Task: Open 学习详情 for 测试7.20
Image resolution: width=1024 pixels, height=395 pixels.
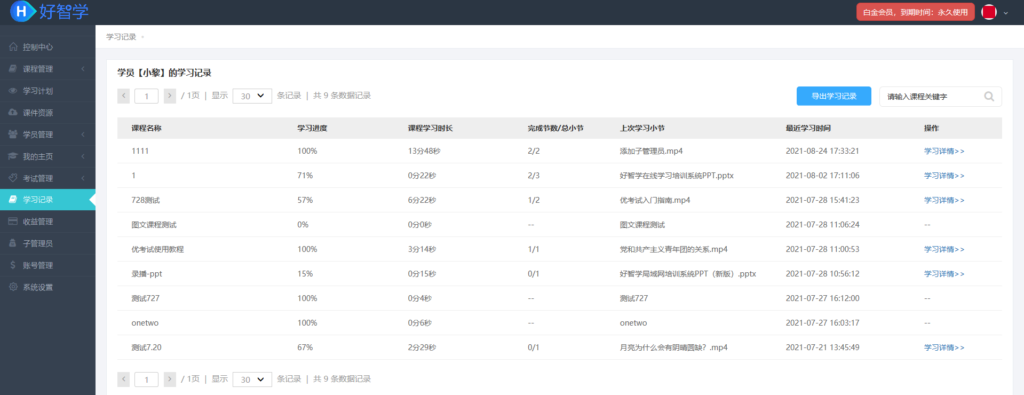Action: point(944,347)
